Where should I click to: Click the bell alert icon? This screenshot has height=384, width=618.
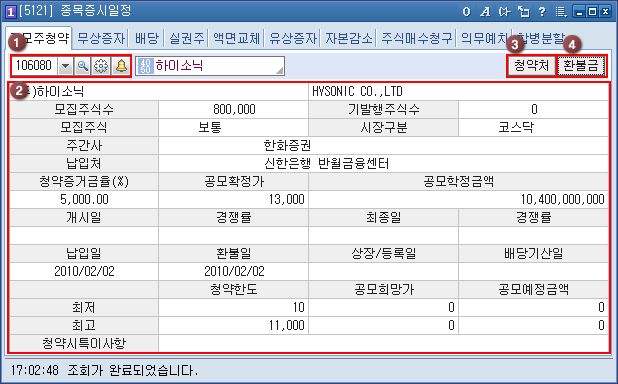(x=121, y=66)
